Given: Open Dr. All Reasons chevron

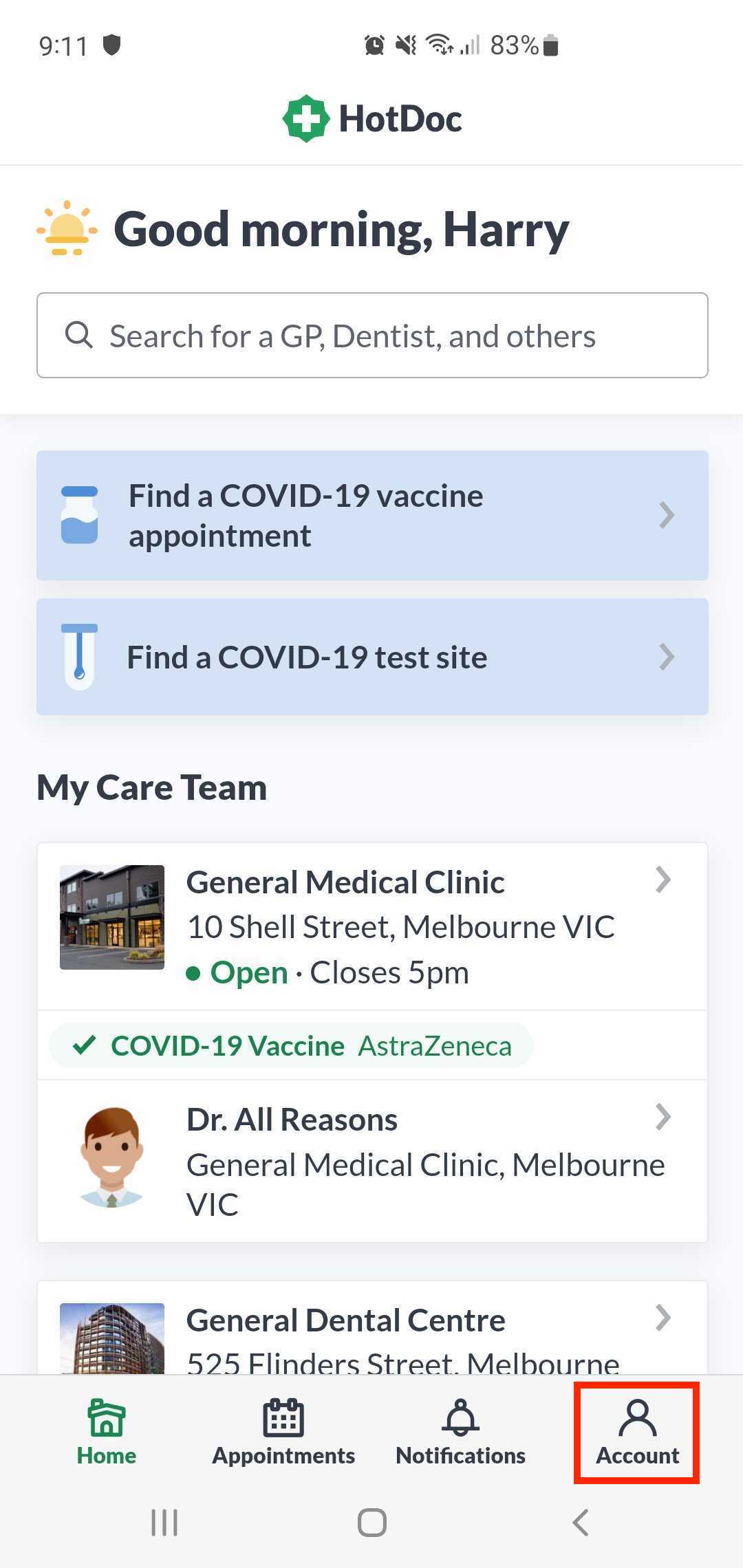Looking at the screenshot, I should 663,1118.
